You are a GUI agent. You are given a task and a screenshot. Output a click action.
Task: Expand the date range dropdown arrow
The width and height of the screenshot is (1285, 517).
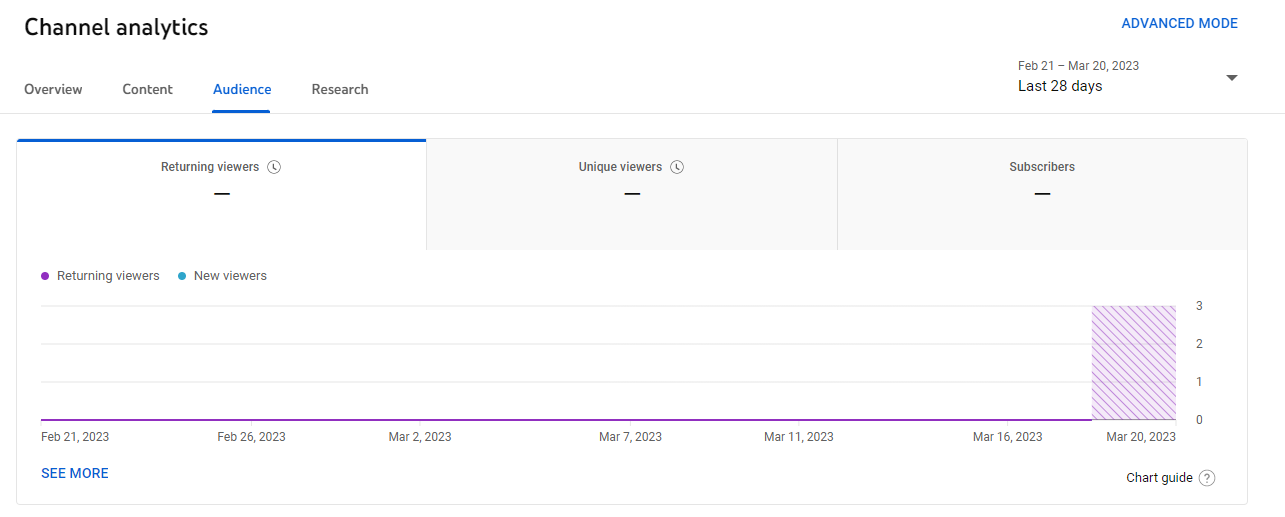(1232, 78)
